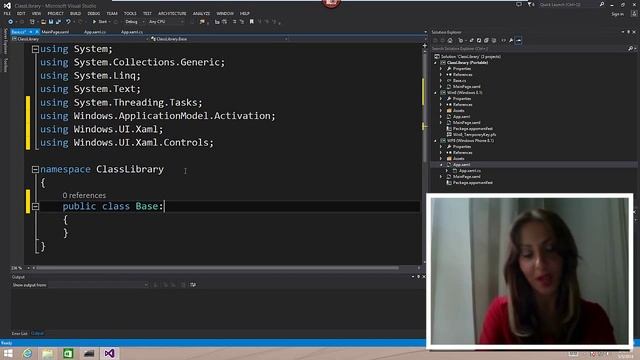Screen dimensions: 640x360
Task: Open the Any CPU platform dropdown
Action: pos(166,22)
